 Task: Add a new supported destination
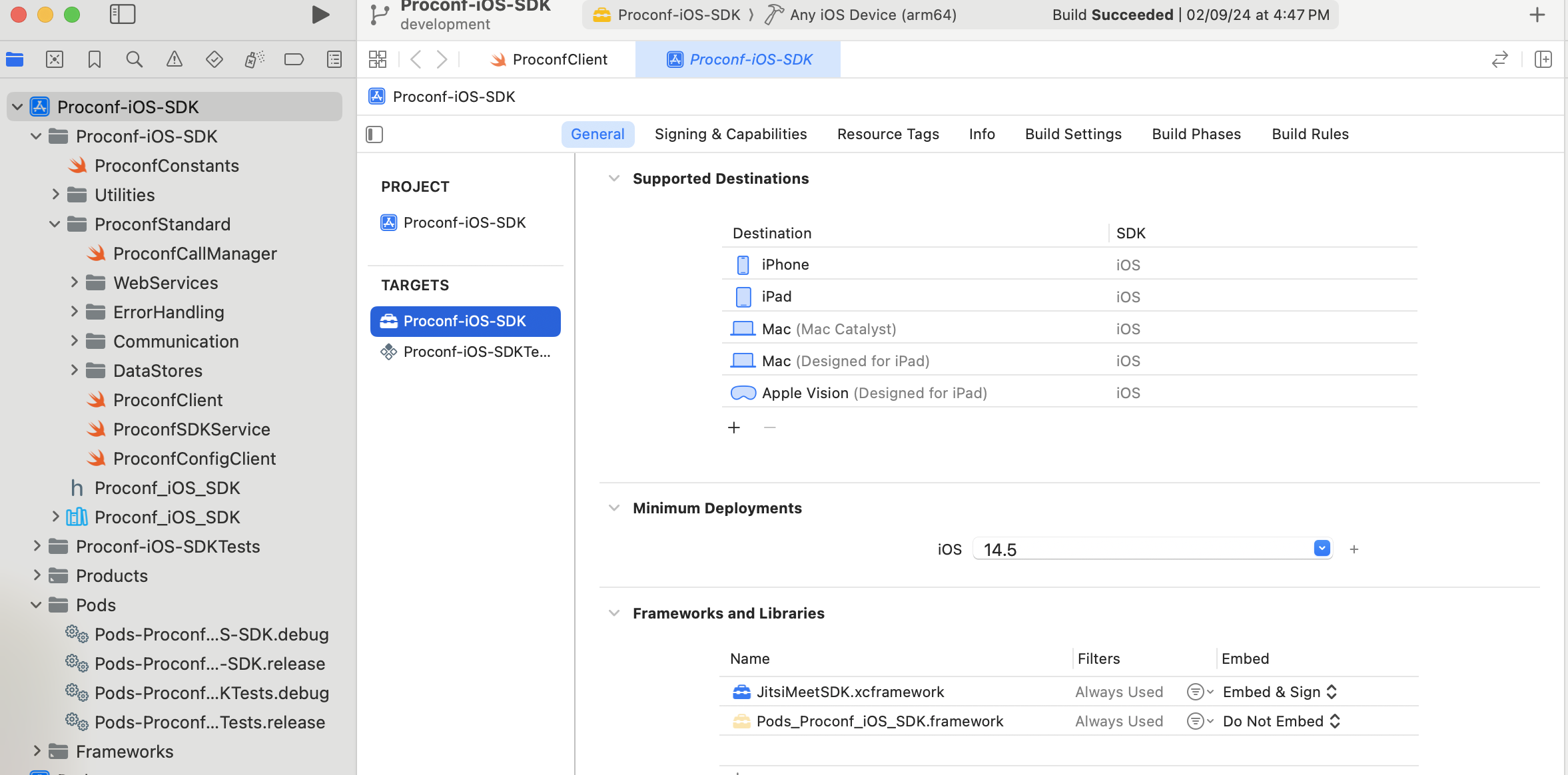coord(733,427)
